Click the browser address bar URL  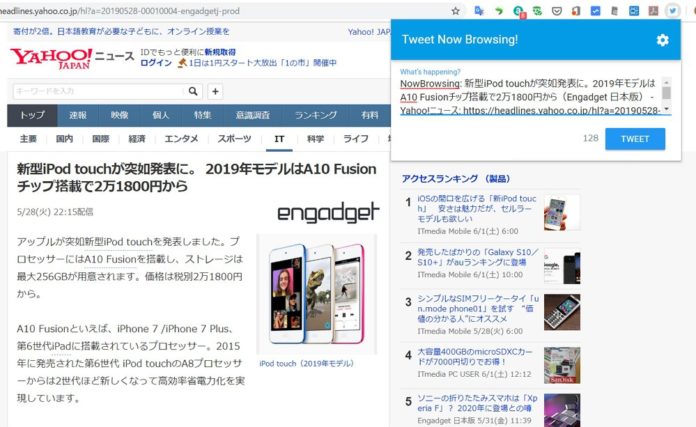[x=120, y=11]
